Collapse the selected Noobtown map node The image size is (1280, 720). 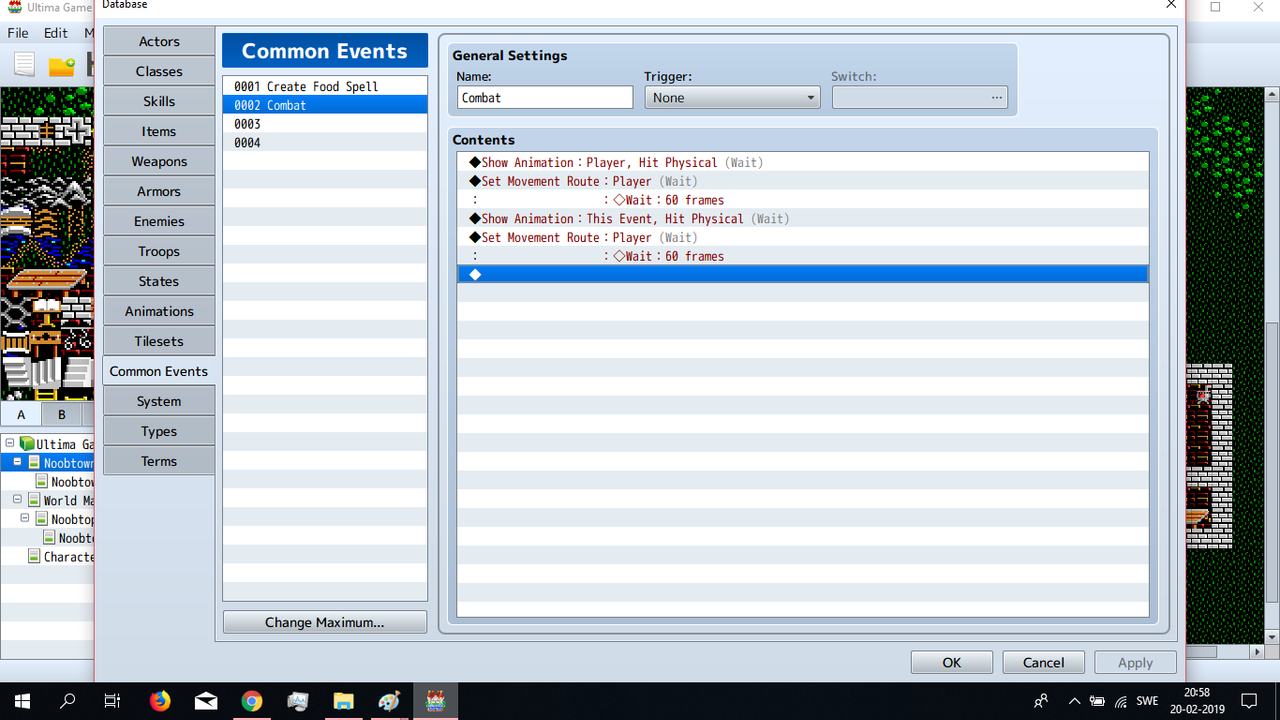click(17, 463)
